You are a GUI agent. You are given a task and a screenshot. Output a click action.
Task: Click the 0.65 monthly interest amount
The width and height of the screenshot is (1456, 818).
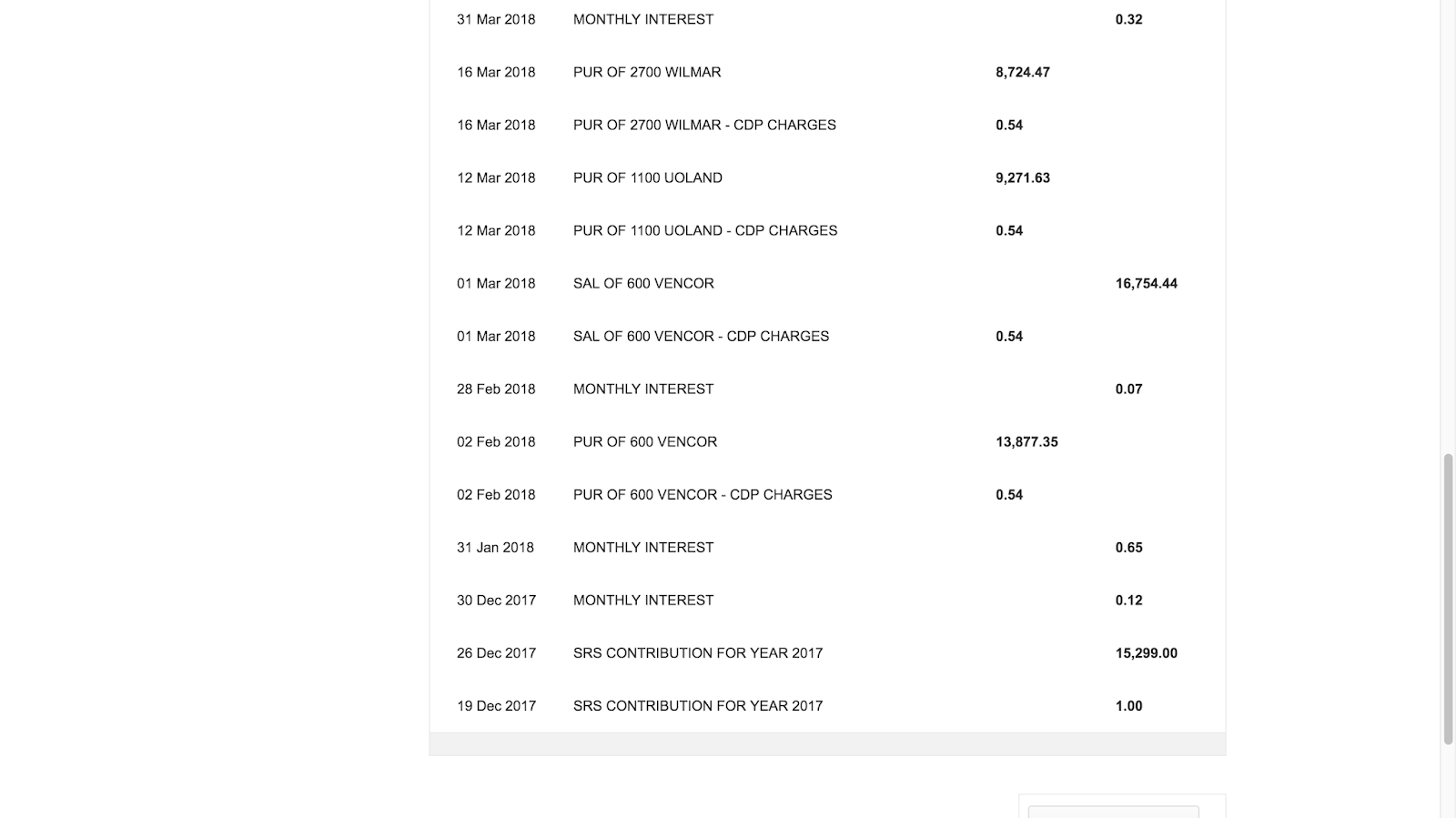click(1128, 547)
